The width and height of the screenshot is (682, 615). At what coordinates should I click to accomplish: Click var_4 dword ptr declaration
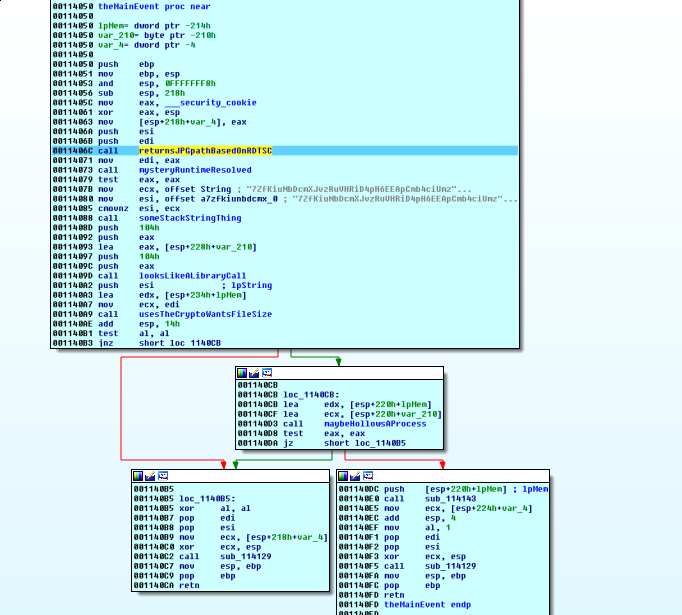(147, 45)
